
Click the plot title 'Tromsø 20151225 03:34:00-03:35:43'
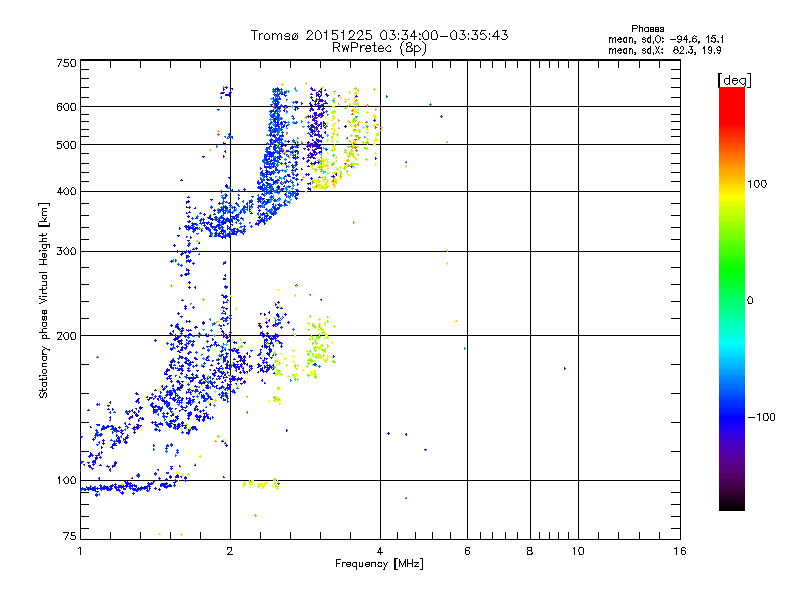[x=379, y=35]
